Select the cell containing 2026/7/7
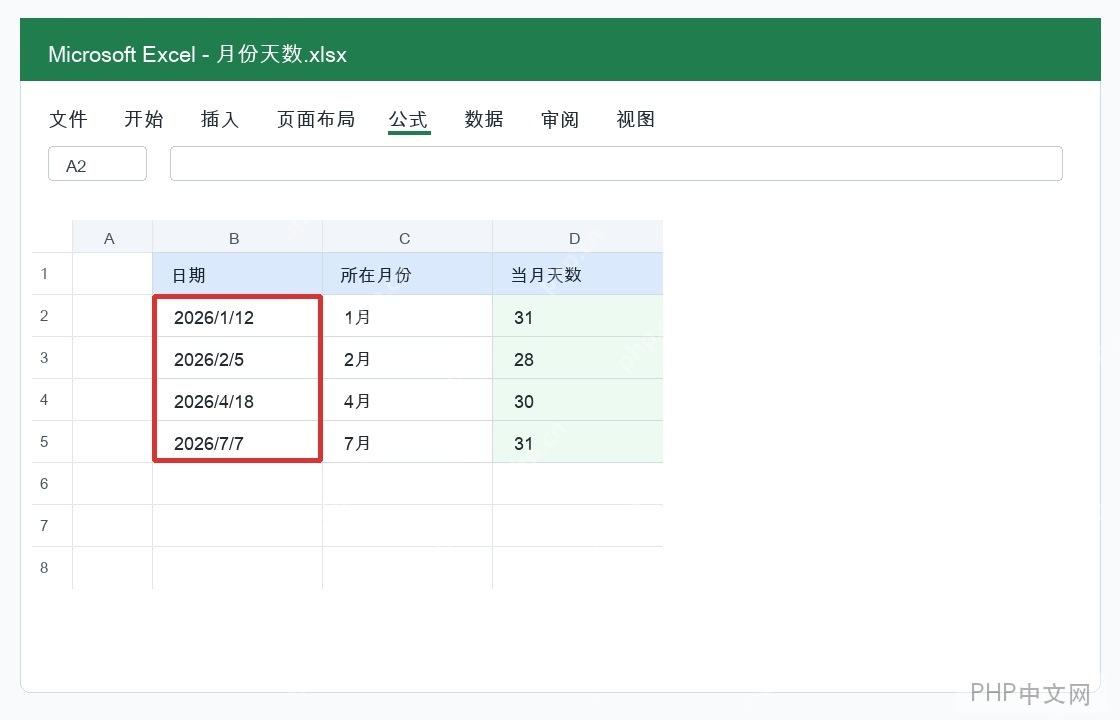This screenshot has height=720, width=1120. (x=237, y=443)
